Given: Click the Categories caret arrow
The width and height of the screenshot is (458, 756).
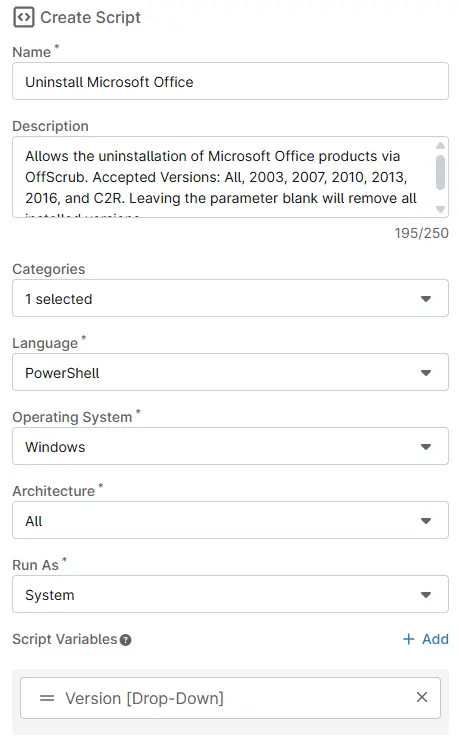Looking at the screenshot, I should tap(426, 299).
